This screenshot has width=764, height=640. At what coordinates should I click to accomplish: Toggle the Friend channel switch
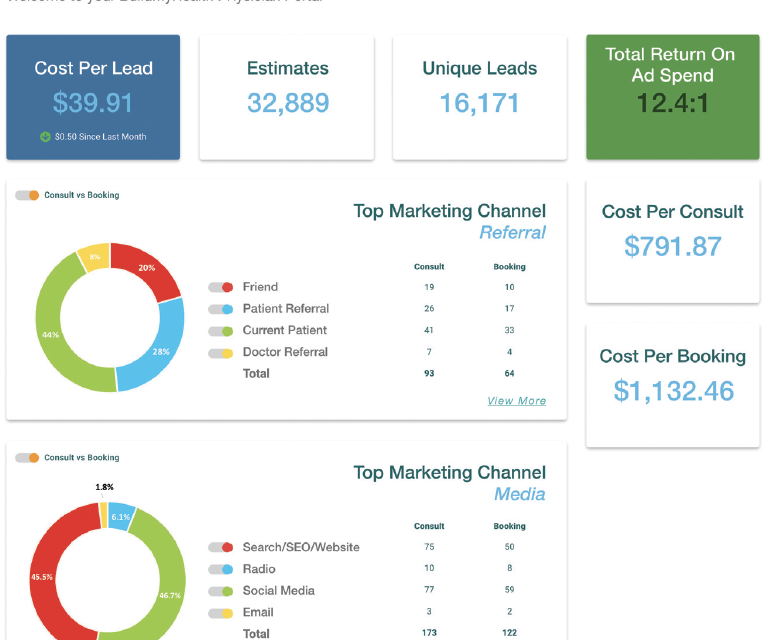point(220,287)
